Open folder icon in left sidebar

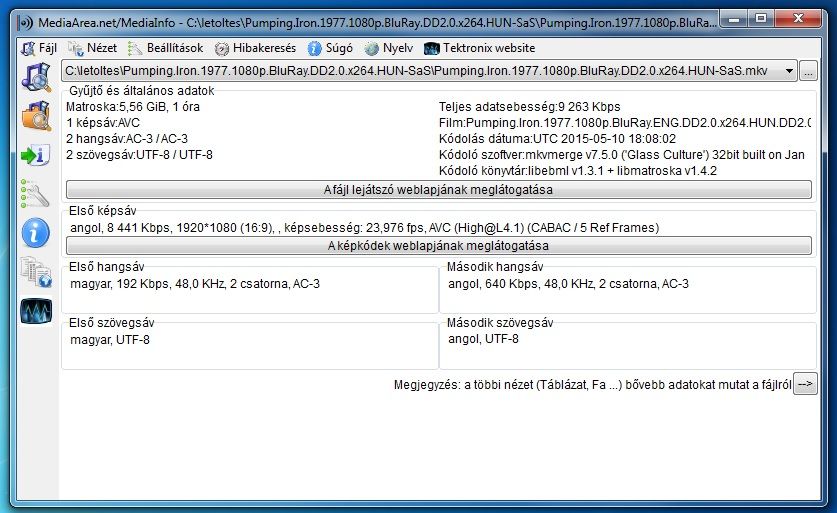[x=36, y=116]
